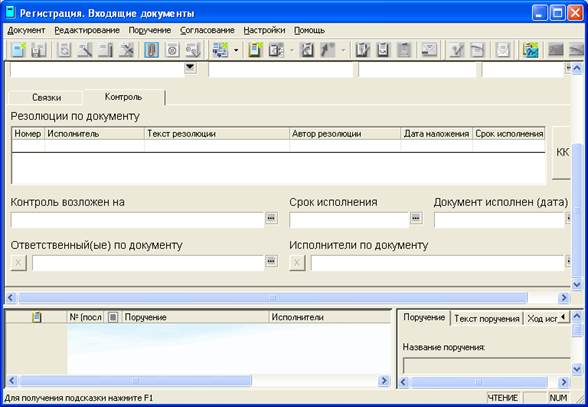
Task: Open the Помощь menu
Action: coord(309,30)
